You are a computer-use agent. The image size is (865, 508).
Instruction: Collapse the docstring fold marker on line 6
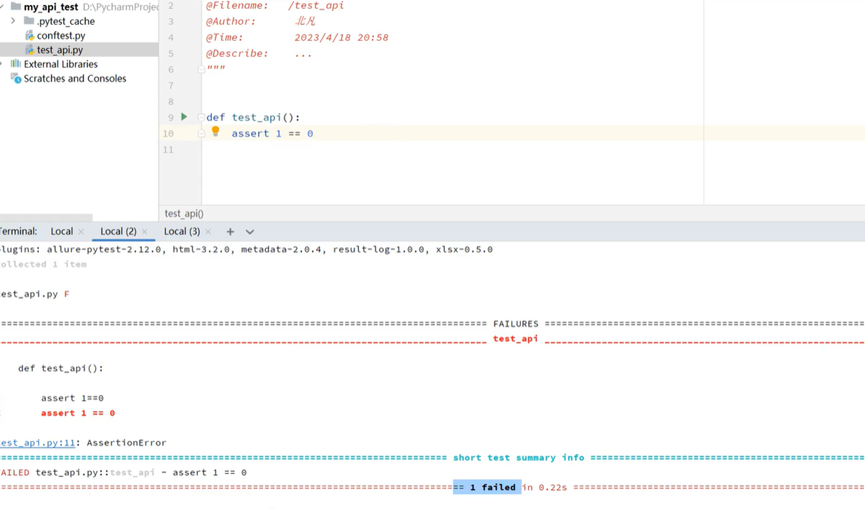pyautogui.click(x=201, y=69)
